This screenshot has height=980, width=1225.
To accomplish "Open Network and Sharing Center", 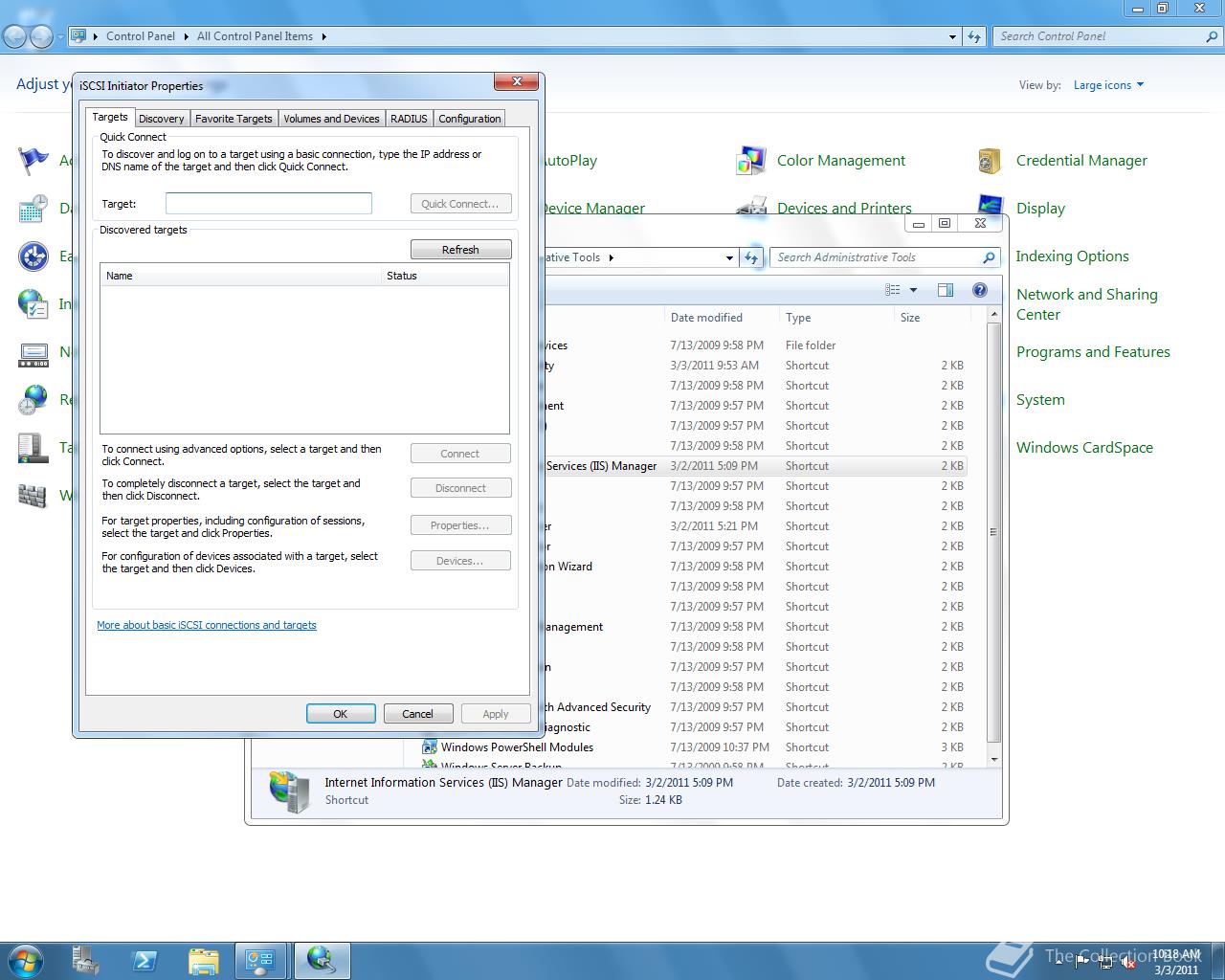I will point(1087,304).
